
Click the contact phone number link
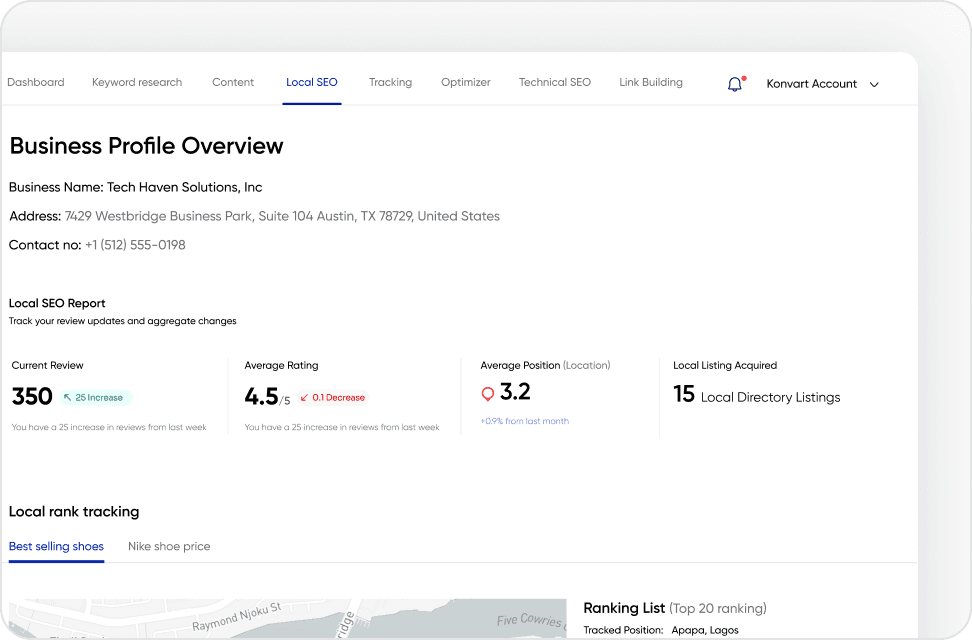[x=136, y=245]
